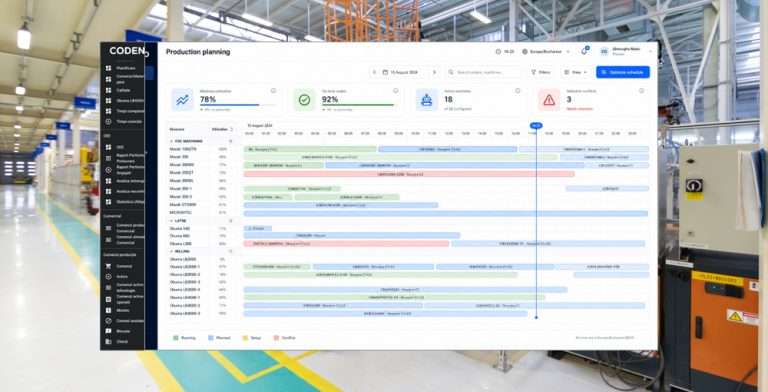
Task: Click the on-time orders checkmark icon
Action: (x=305, y=100)
